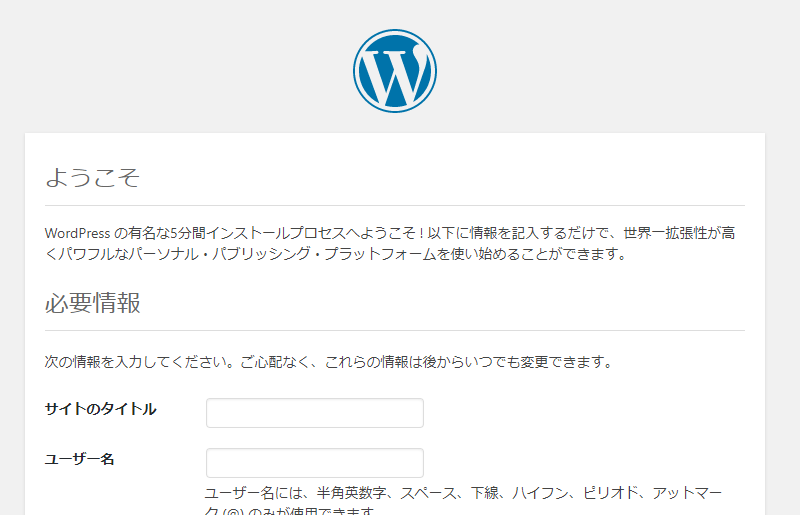800x515 pixels.
Task: Click the ハイフン word in username hint
Action: coord(540,493)
